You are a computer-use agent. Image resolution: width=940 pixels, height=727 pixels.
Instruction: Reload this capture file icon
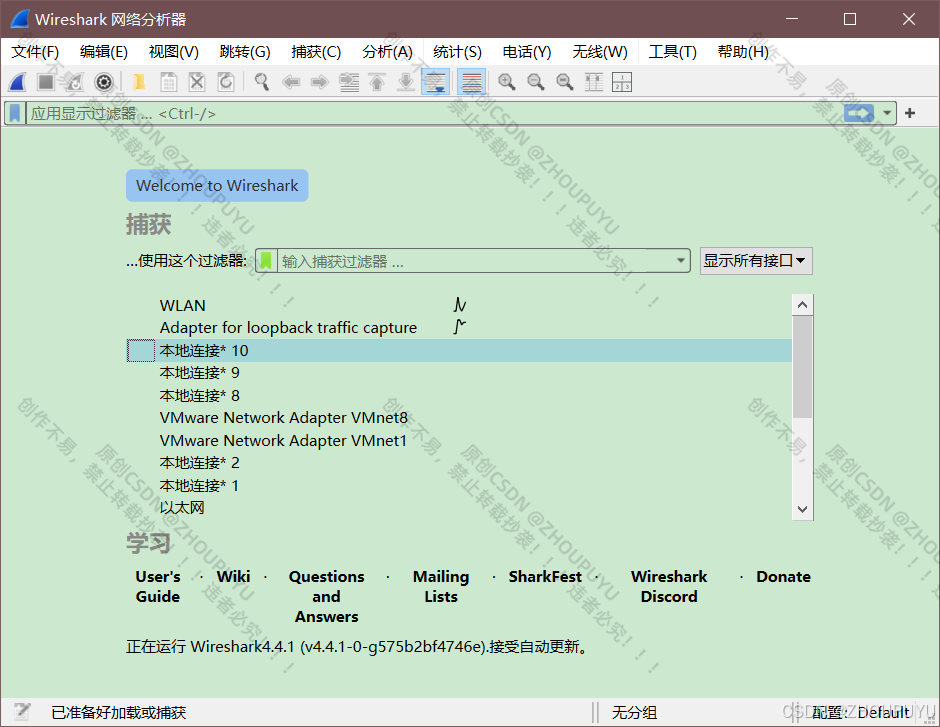click(226, 82)
